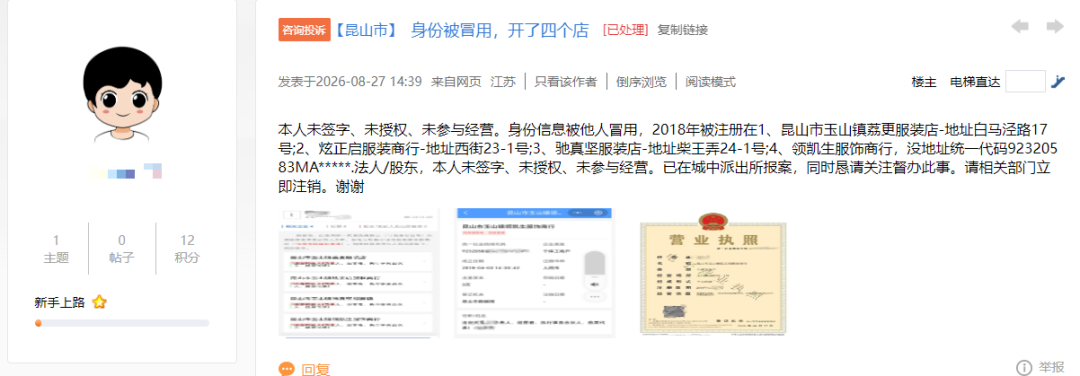The width and height of the screenshot is (1080, 376).
Task: Open second attached screenshot of business details
Action: pyautogui.click(x=534, y=273)
